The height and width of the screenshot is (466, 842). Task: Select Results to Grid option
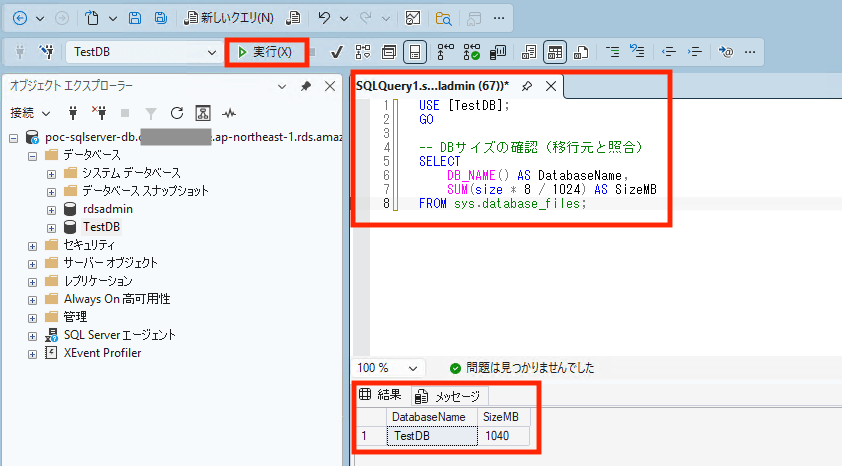(x=555, y=52)
